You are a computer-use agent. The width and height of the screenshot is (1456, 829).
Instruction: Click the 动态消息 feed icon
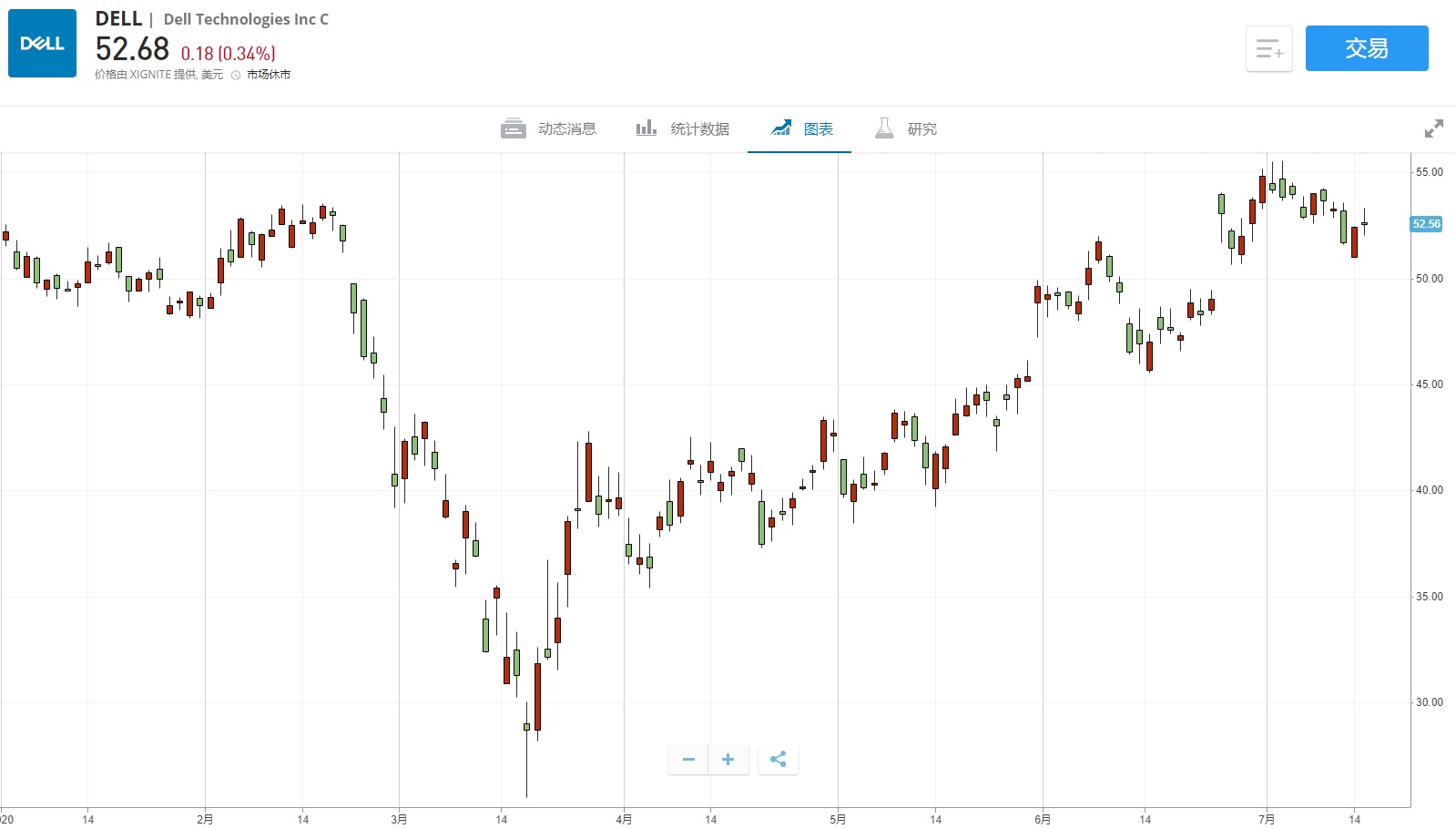(x=513, y=128)
